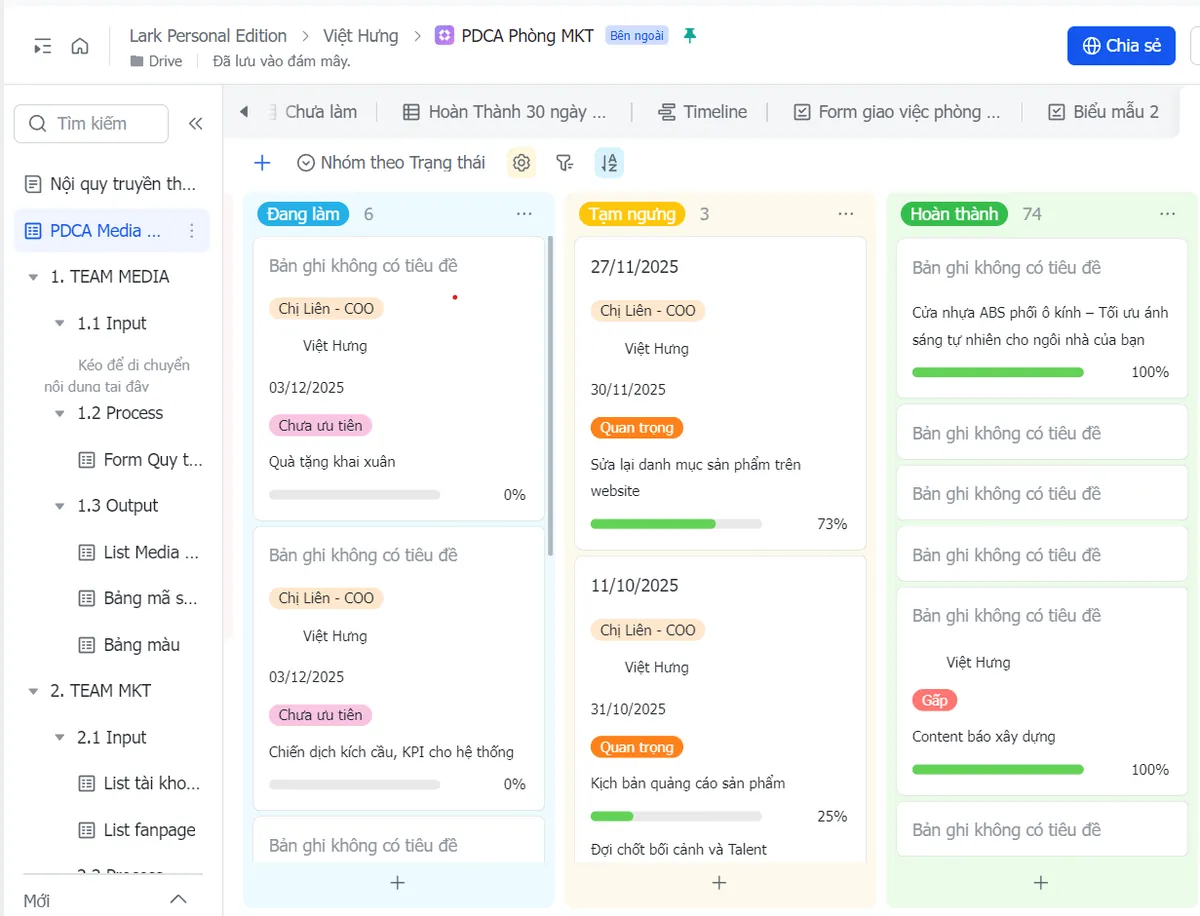Open more options for Hoàn thành column
The width and height of the screenshot is (1200, 916).
click(1167, 214)
